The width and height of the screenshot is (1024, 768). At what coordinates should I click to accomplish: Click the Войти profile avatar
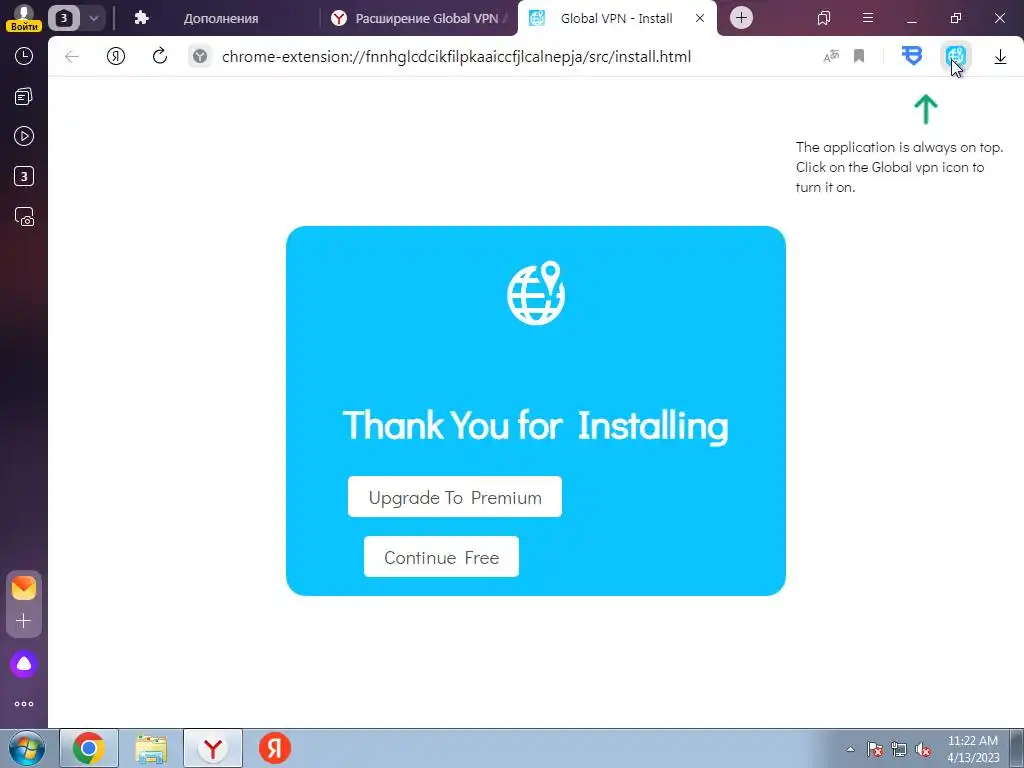pos(24,18)
